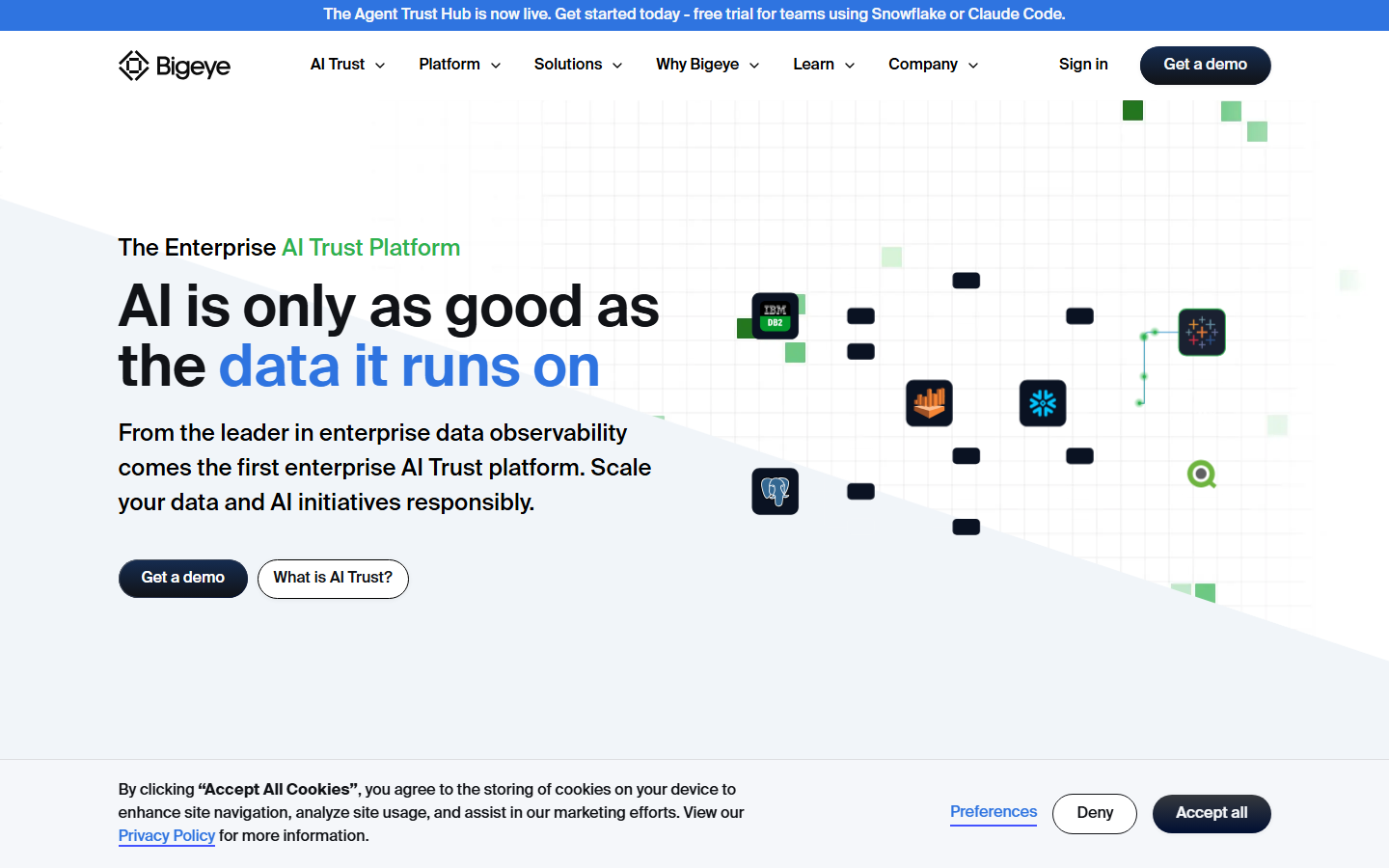
Task: Deny cookies with the Deny button
Action: coord(1095,814)
